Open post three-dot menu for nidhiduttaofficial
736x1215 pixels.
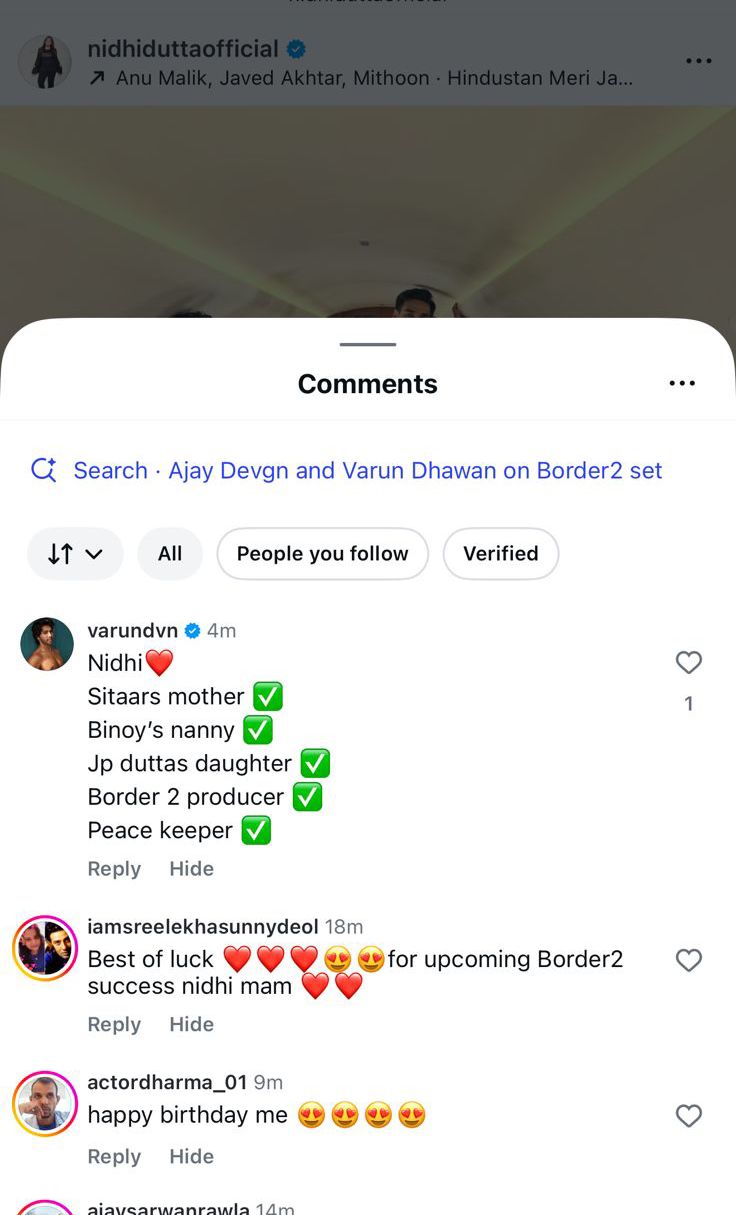point(700,61)
